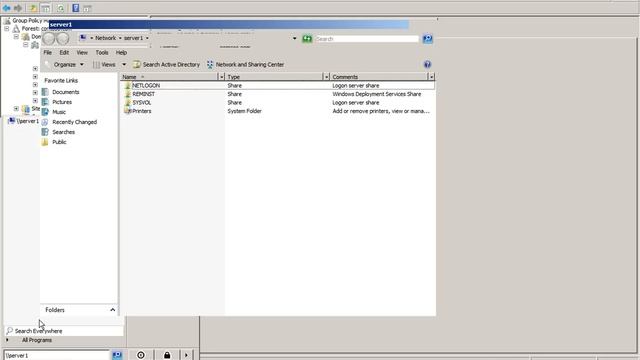Open the View menu
The height and width of the screenshot is (360, 640).
(x=82, y=53)
